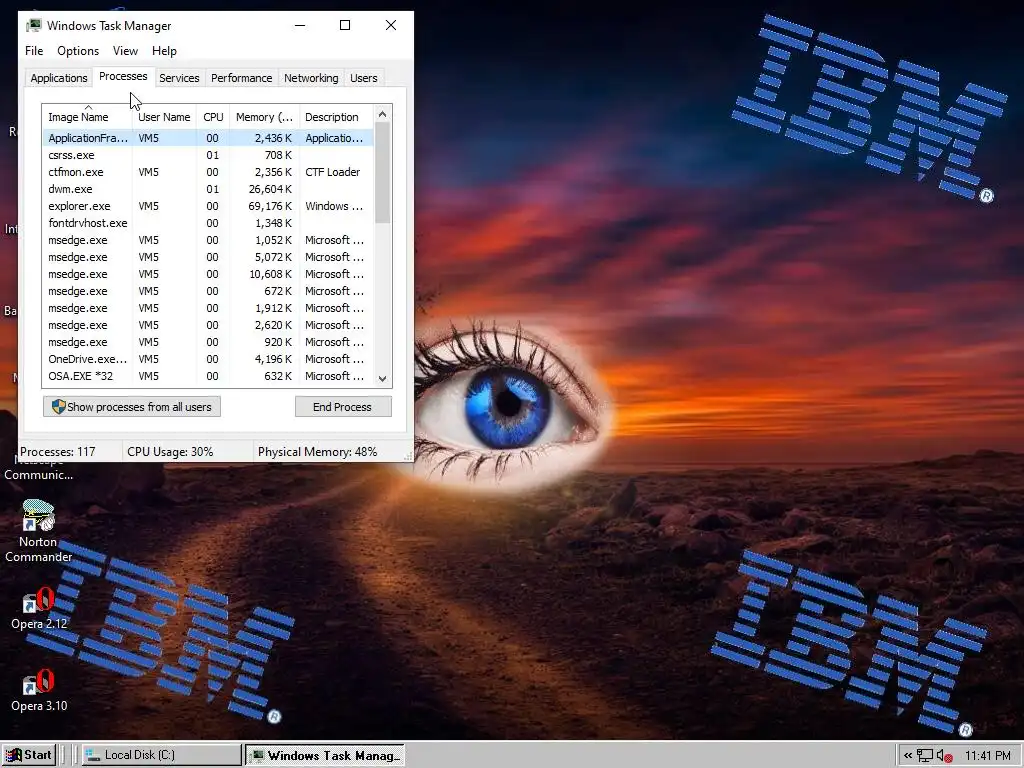Switch to Local Disk (C:) taskbar button
The image size is (1024, 768).
click(162, 755)
